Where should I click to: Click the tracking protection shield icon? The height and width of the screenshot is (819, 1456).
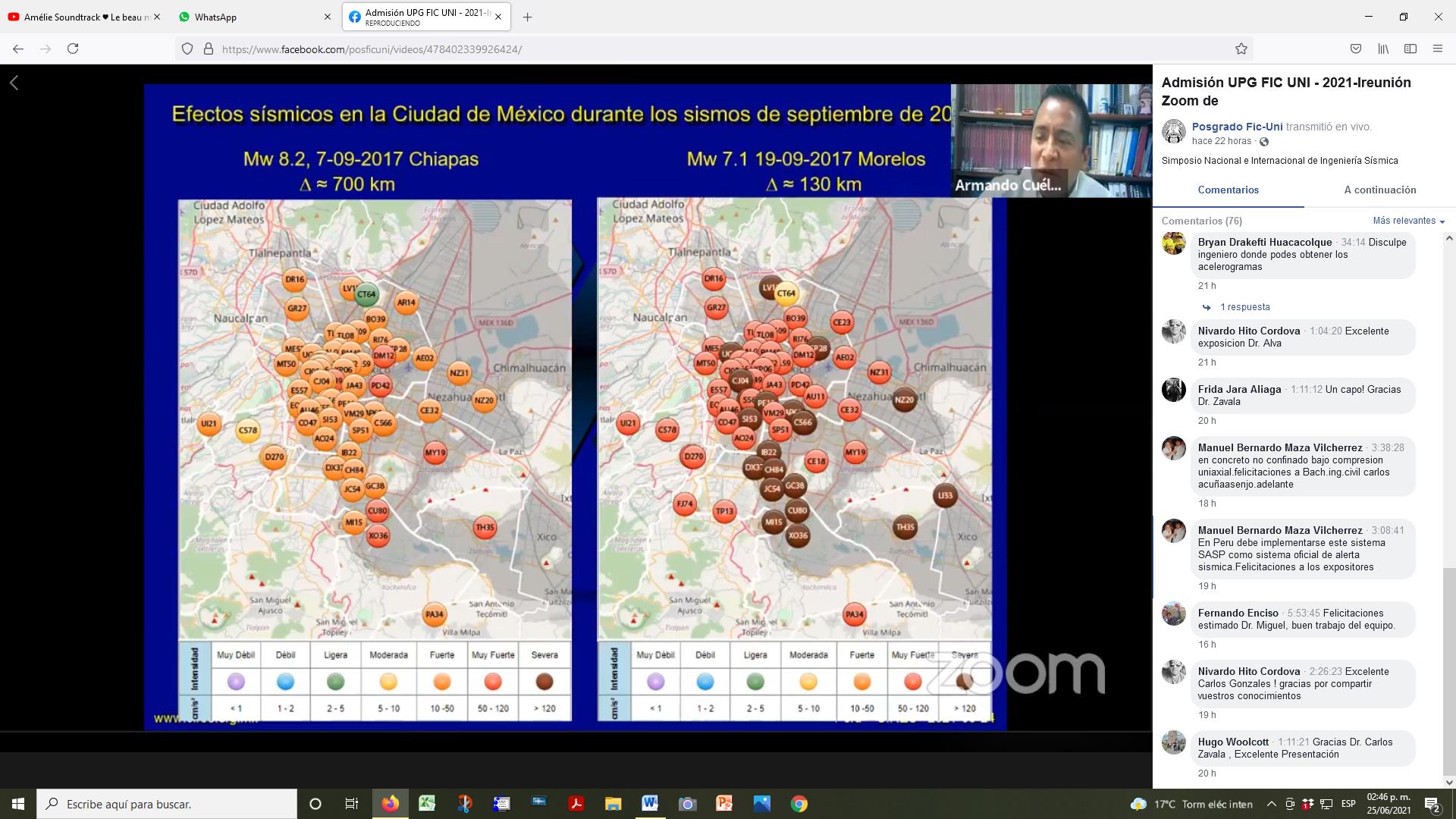[x=187, y=49]
